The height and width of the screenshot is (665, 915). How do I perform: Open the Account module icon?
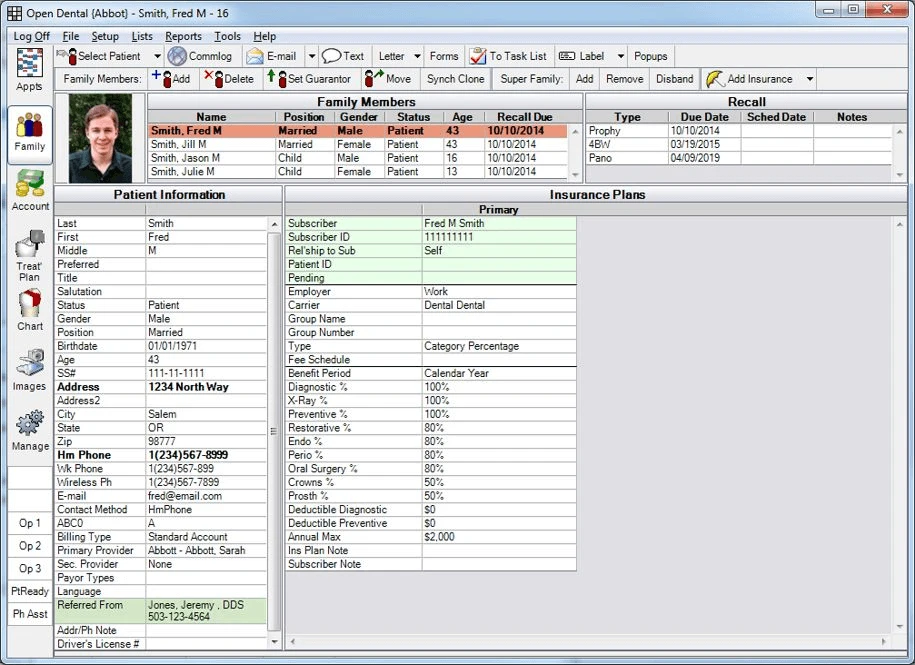coord(30,189)
